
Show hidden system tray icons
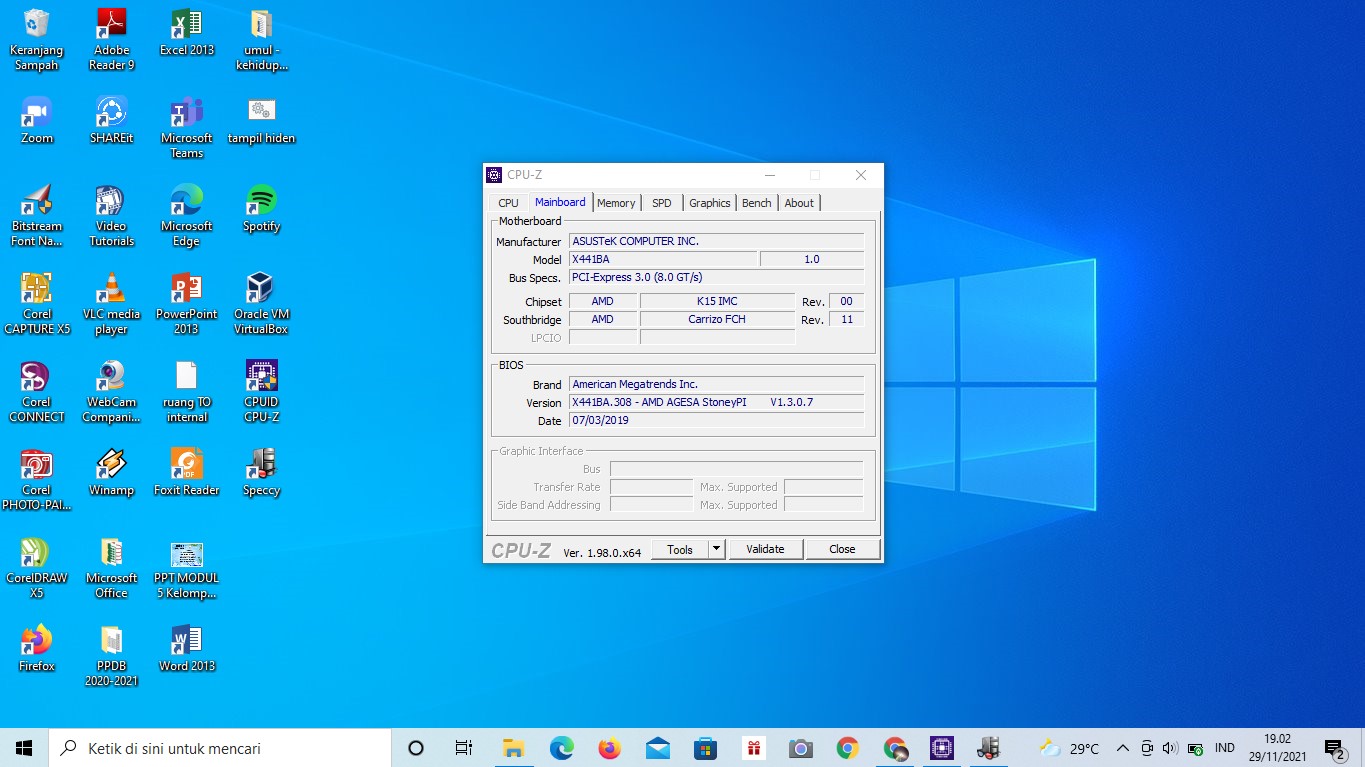point(1122,748)
